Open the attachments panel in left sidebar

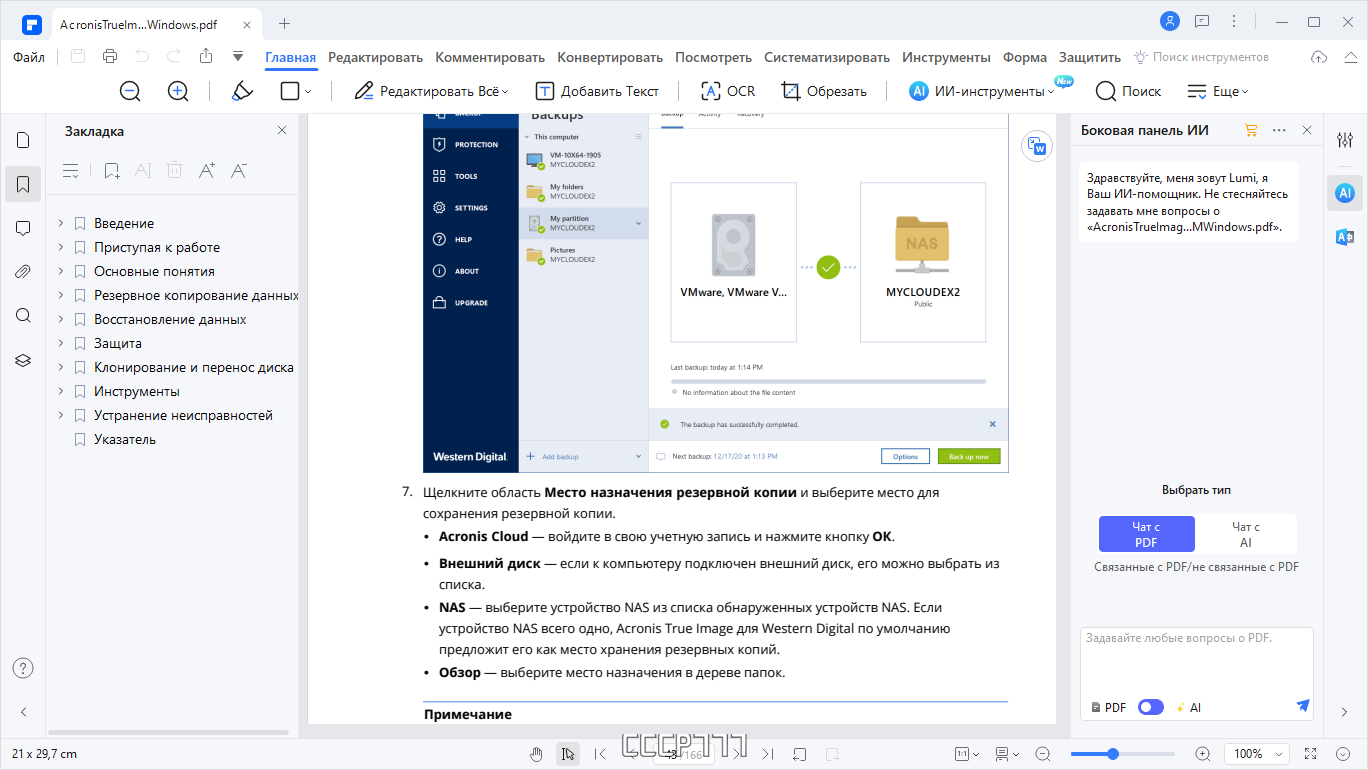click(23, 271)
